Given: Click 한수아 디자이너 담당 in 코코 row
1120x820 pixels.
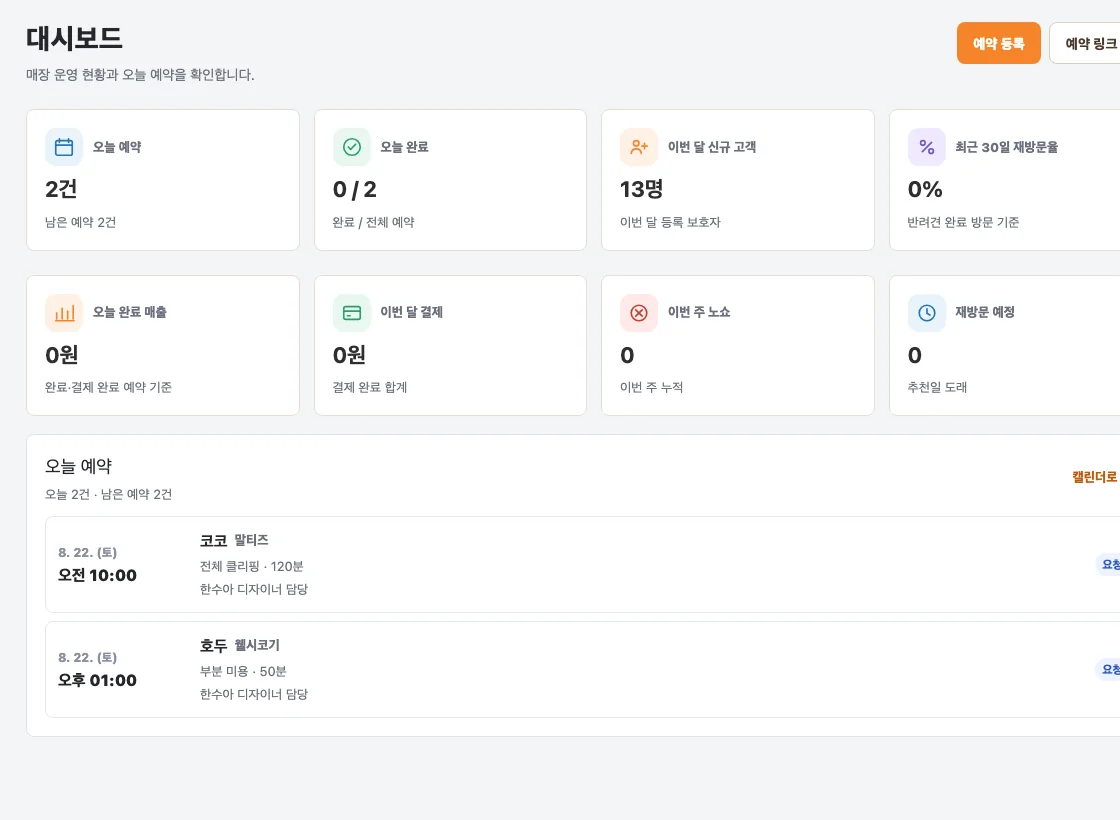Looking at the screenshot, I should click(254, 589).
